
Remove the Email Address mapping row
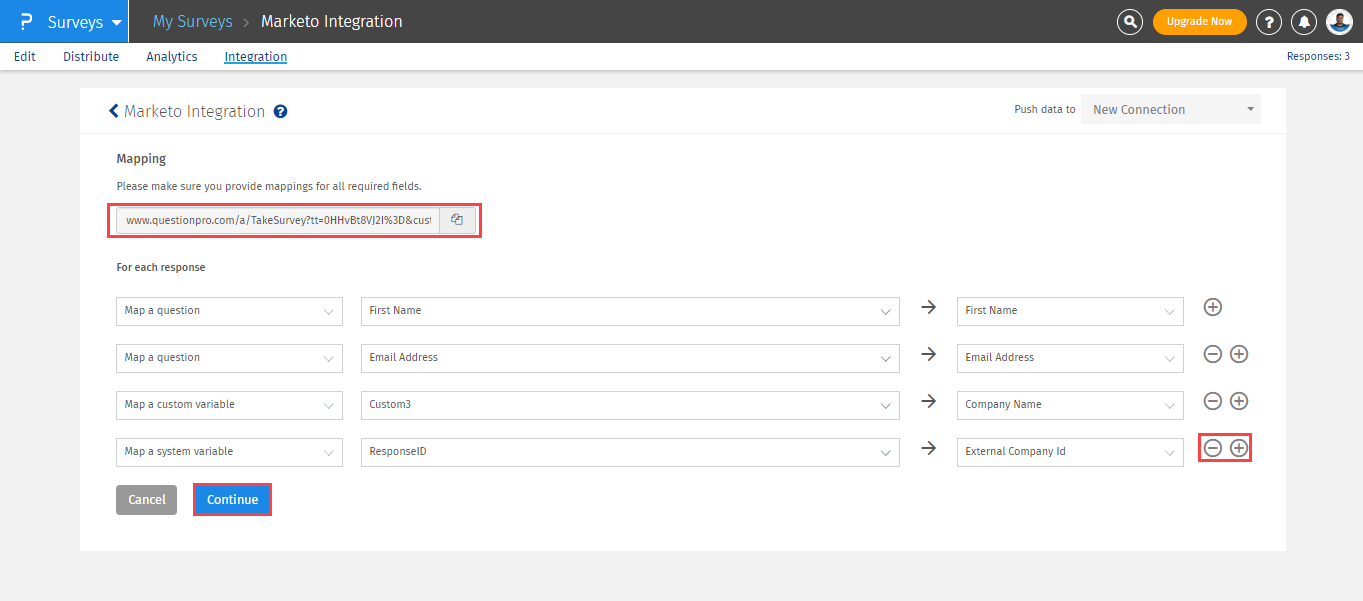point(1212,354)
